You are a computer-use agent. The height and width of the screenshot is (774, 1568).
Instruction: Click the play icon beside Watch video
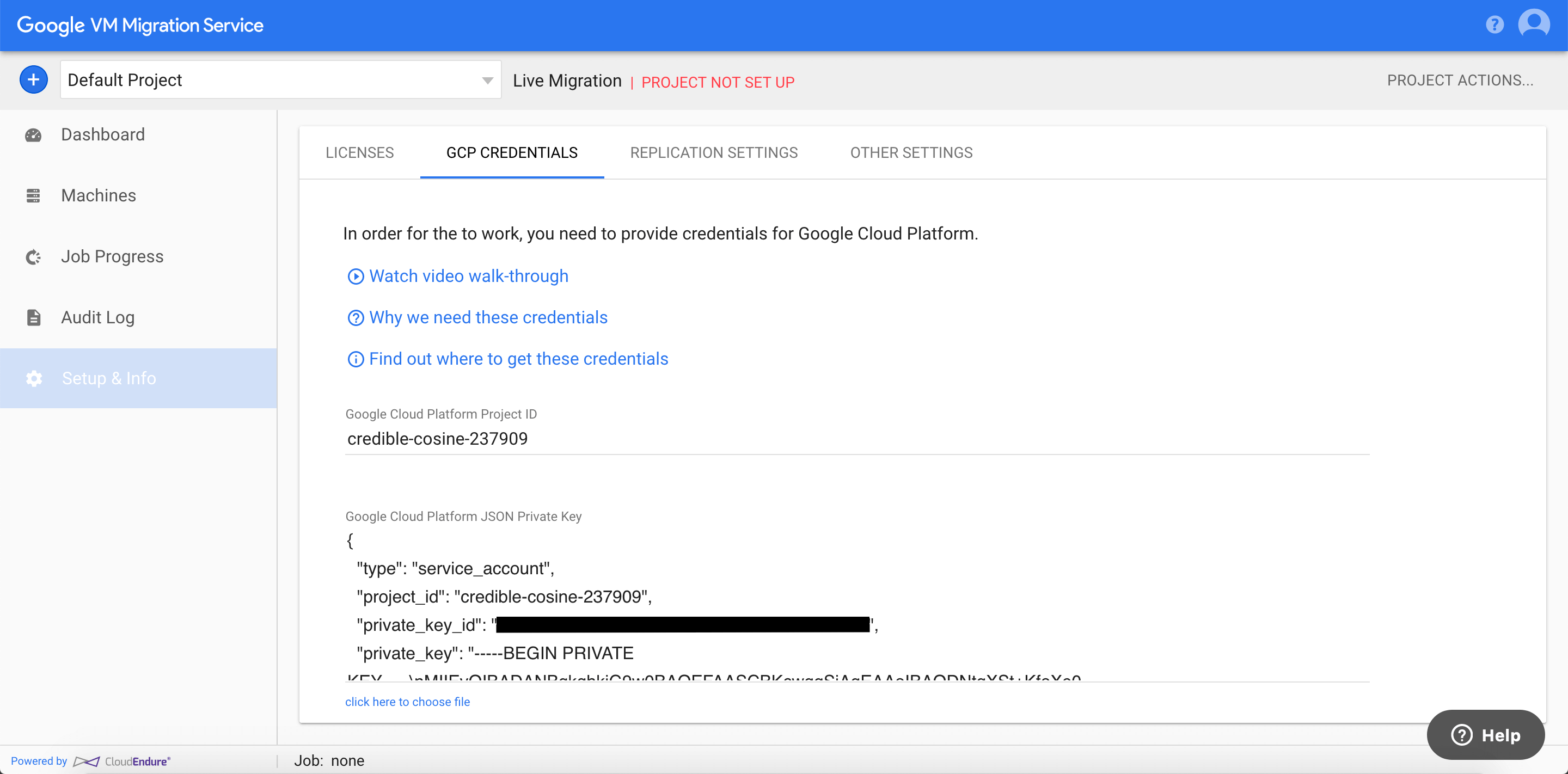coord(356,277)
